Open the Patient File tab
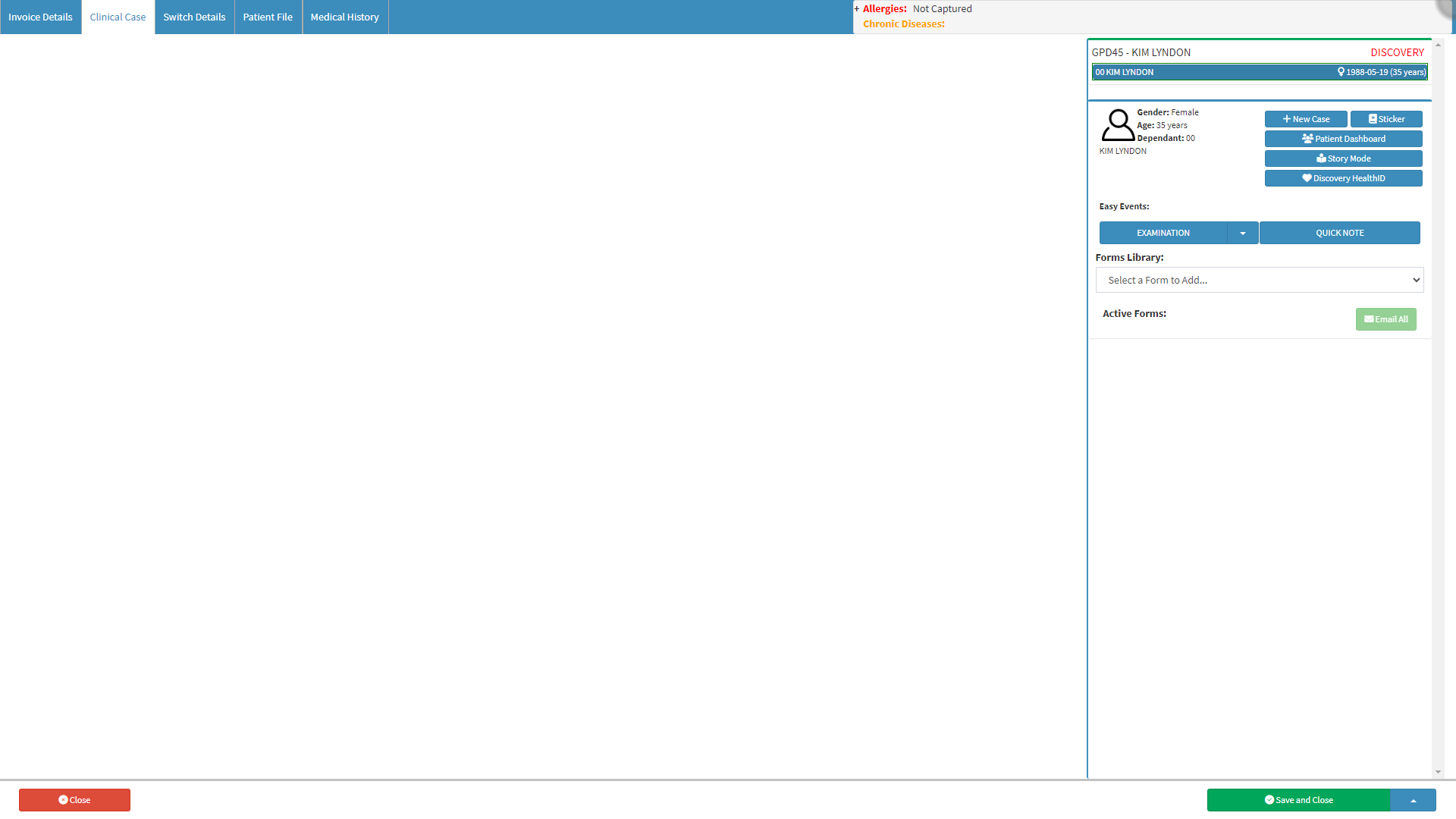This screenshot has width=1456, height=819. 268,17
